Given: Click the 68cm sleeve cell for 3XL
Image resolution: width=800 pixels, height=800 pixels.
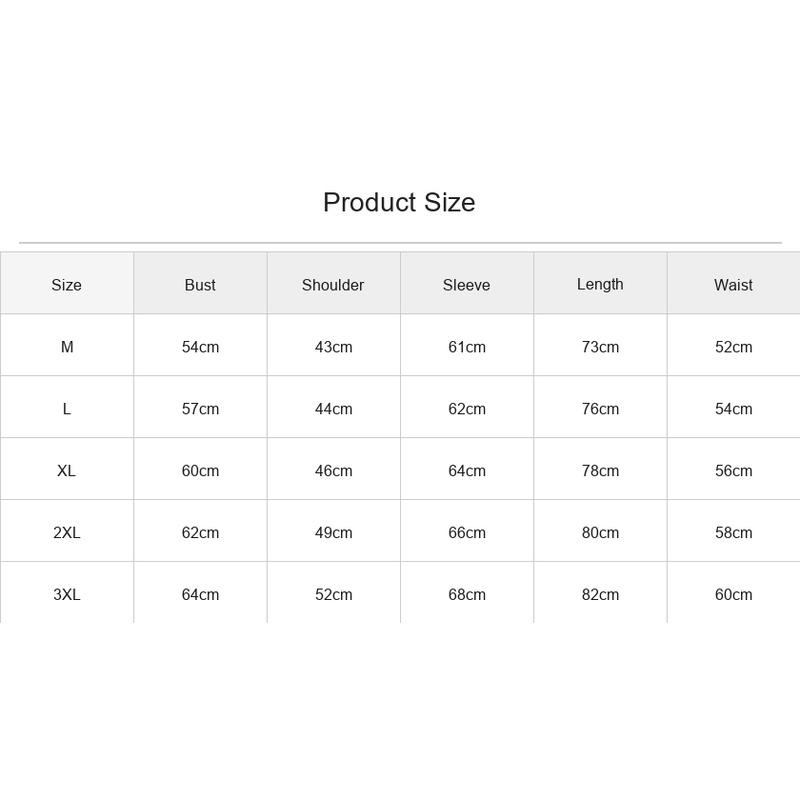Looking at the screenshot, I should coord(467,594).
